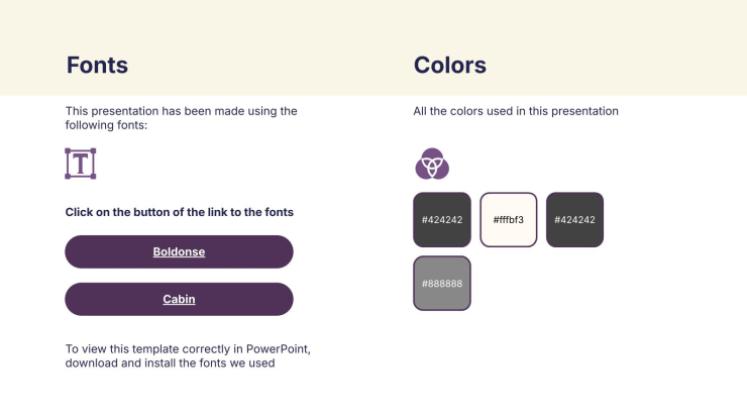Select the #fffbf3 cream color swatch
Viewport: 747px width, 420px height.
pos(508,220)
